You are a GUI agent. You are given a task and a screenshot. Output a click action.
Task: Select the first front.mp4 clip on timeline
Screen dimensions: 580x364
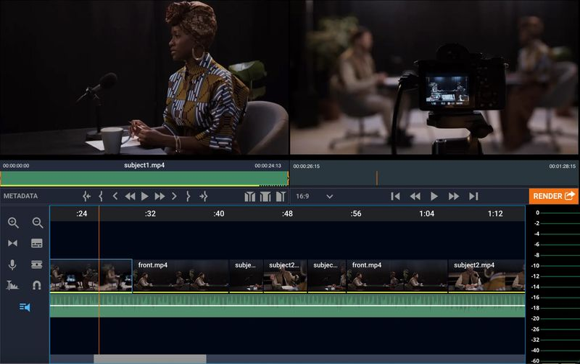(x=181, y=276)
